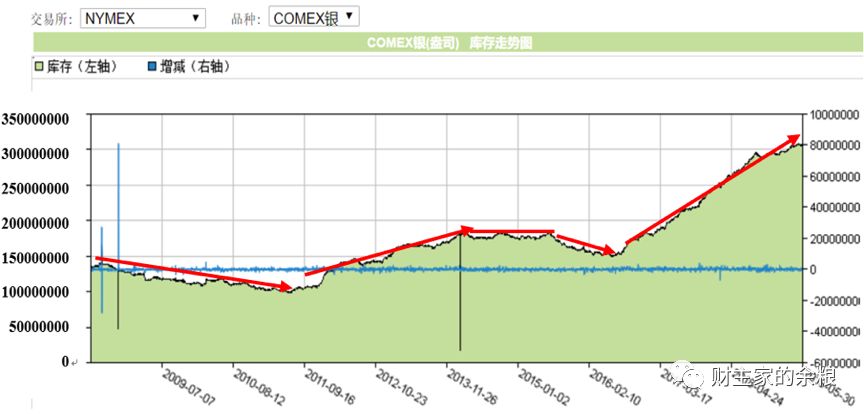Click the 60000000 right axis value
Screen dimensions: 864x414
tap(834, 176)
